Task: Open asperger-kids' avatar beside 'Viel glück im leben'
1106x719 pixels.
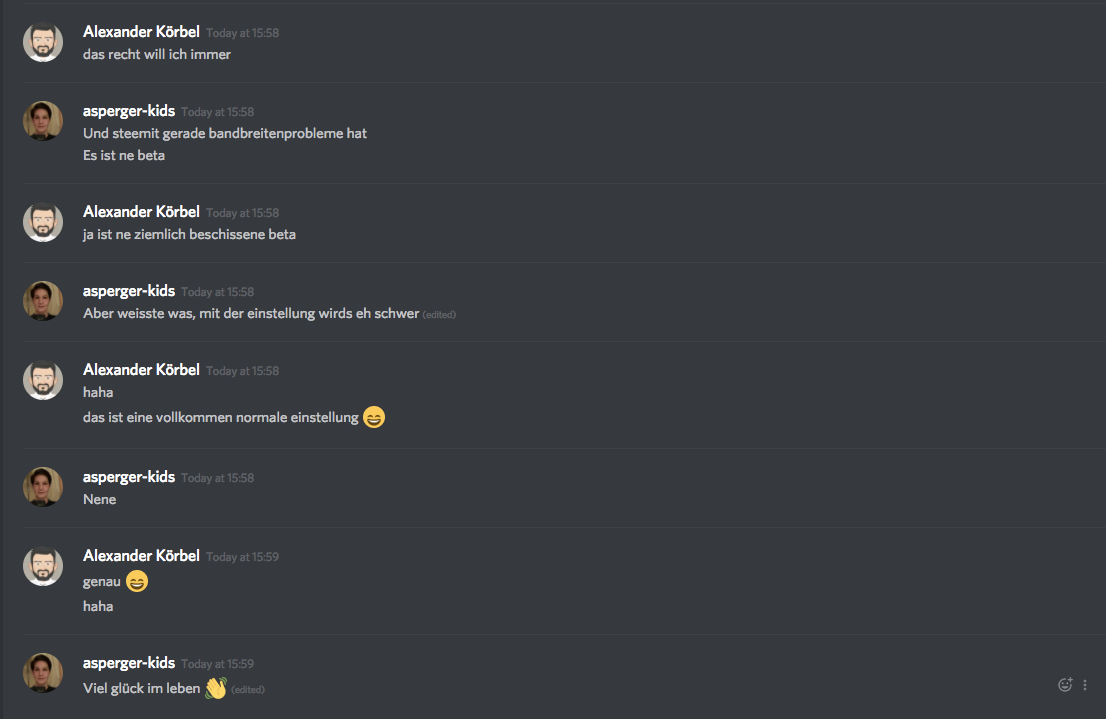Action: (x=43, y=673)
